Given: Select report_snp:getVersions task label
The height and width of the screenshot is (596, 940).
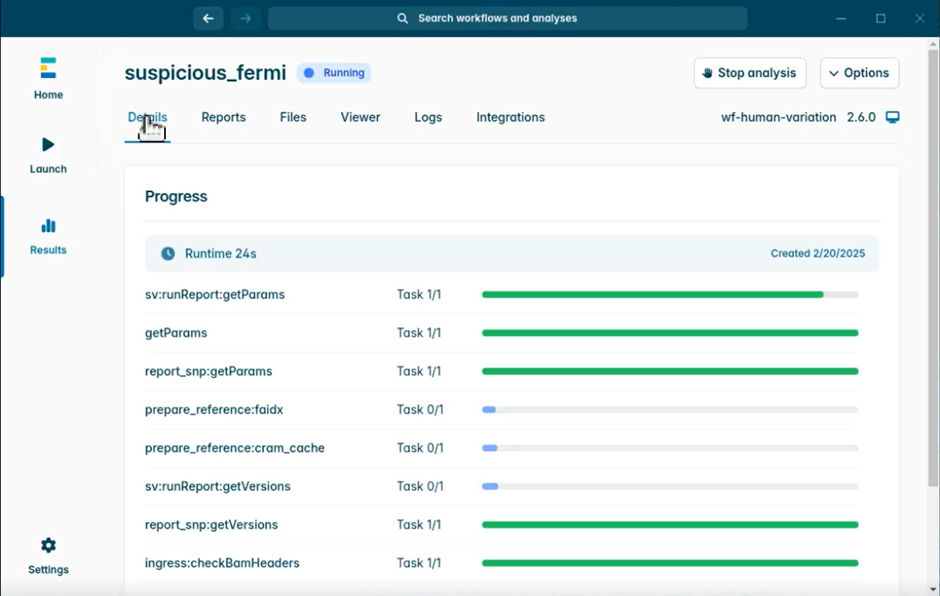Looking at the screenshot, I should [211, 525].
